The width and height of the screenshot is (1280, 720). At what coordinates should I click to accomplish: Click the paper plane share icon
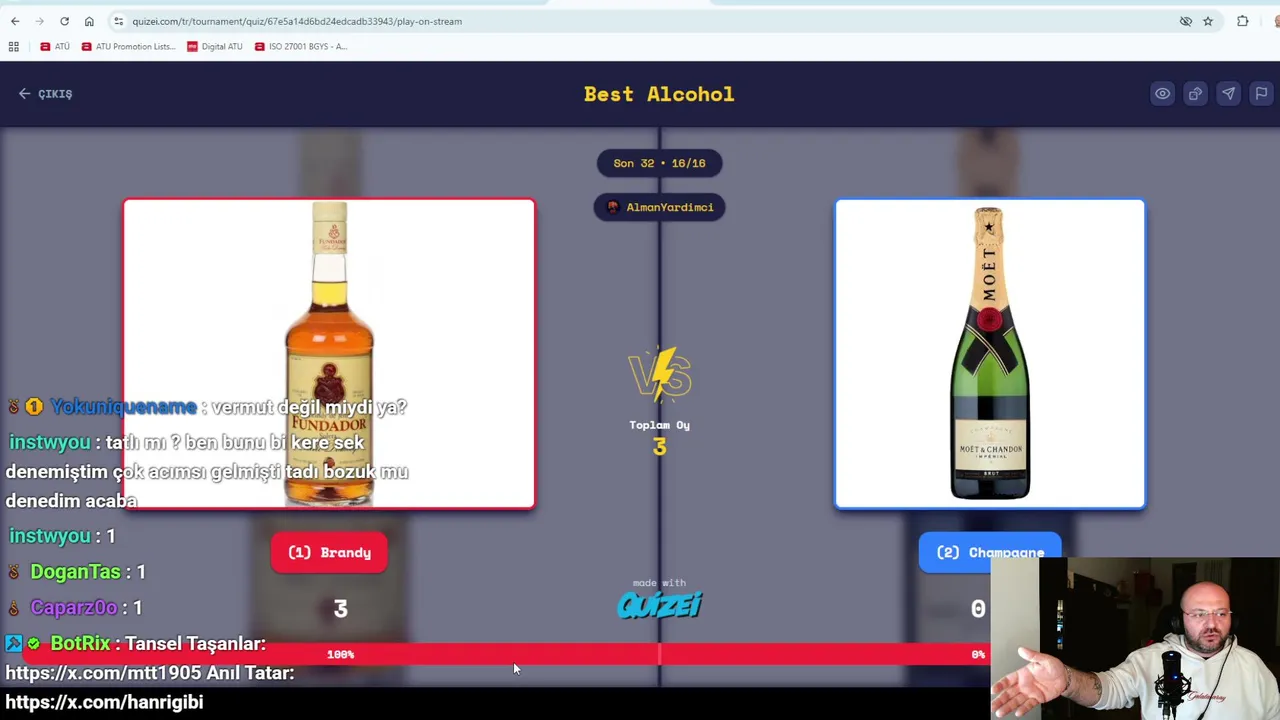[1228, 94]
